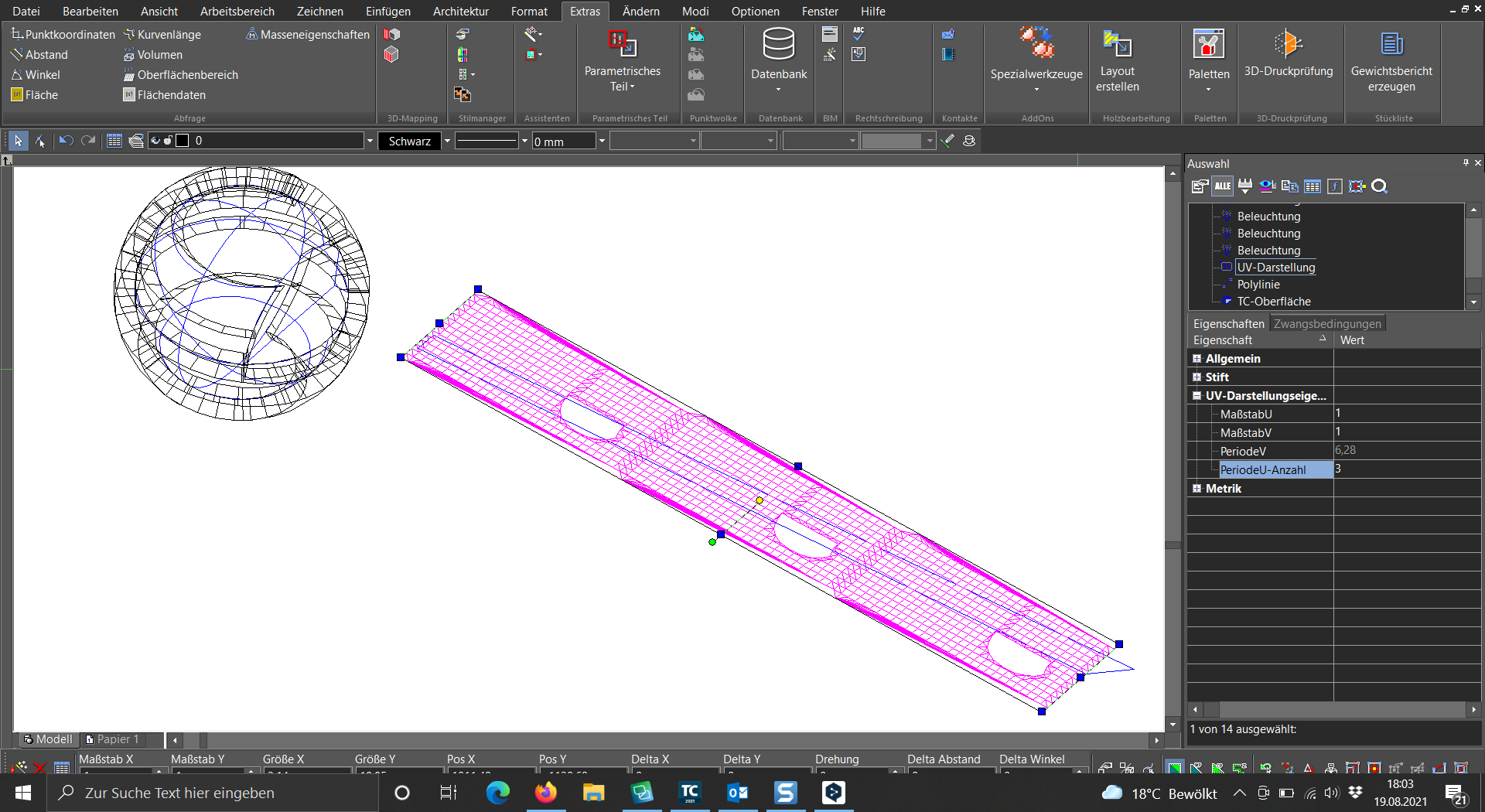Image resolution: width=1485 pixels, height=812 pixels.
Task: Select the Winkel measurement tool
Action: [36, 74]
